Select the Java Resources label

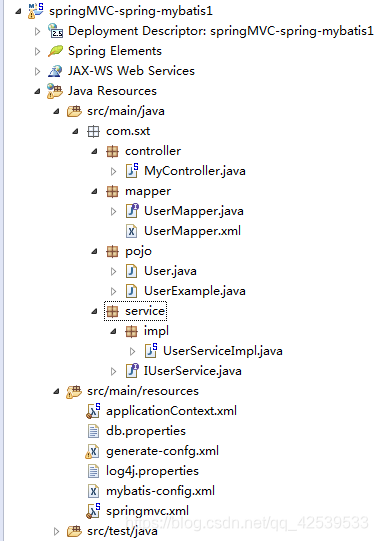(112, 91)
